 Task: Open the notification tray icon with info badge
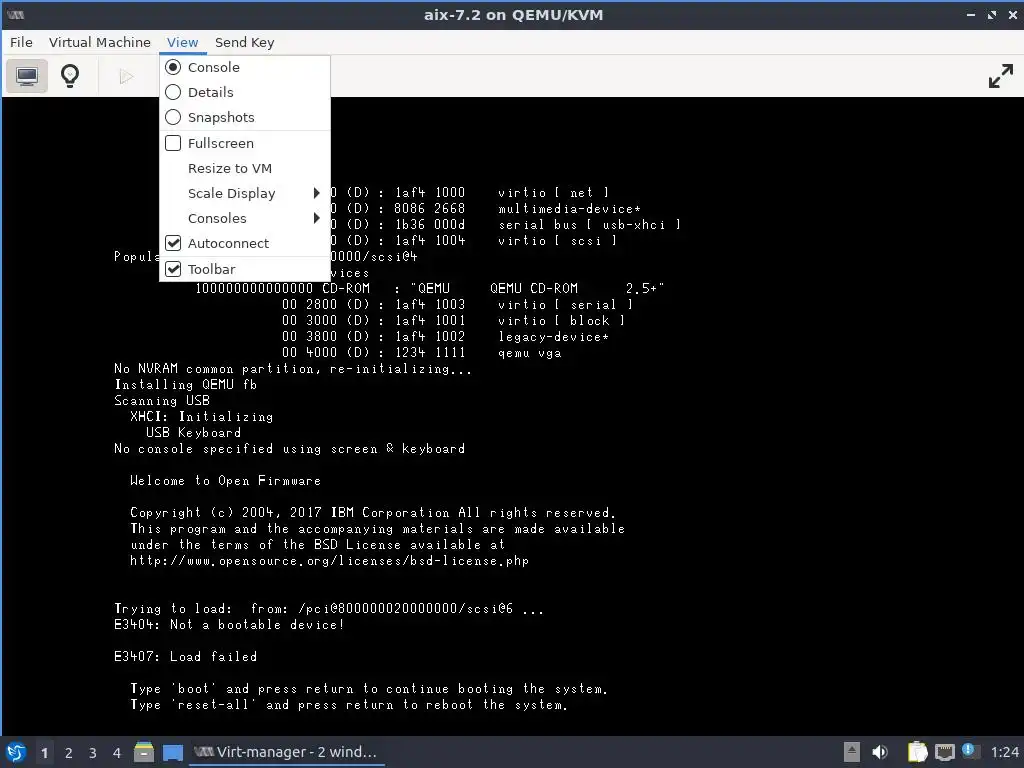coord(969,751)
